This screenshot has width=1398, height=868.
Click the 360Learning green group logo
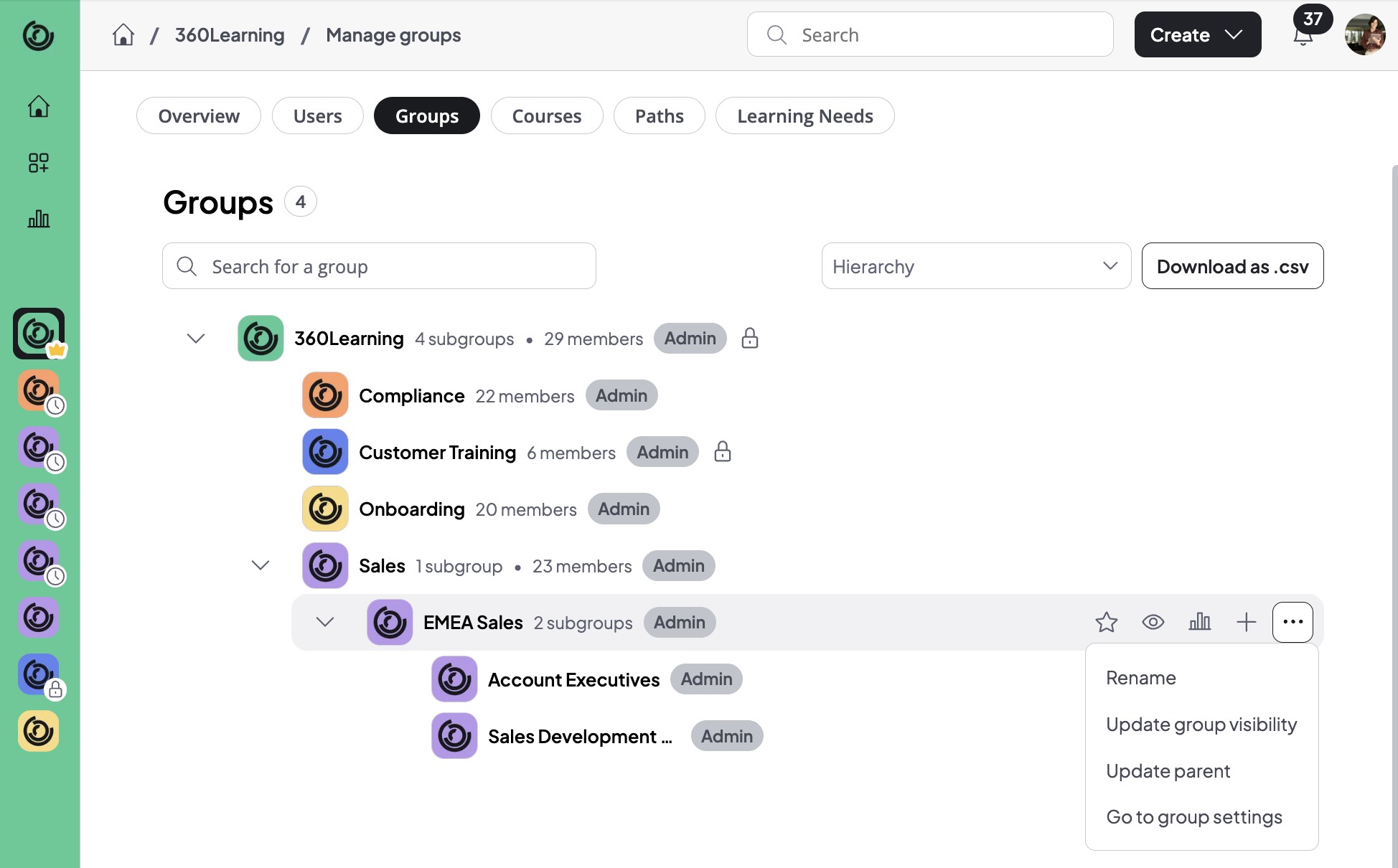[x=261, y=339]
